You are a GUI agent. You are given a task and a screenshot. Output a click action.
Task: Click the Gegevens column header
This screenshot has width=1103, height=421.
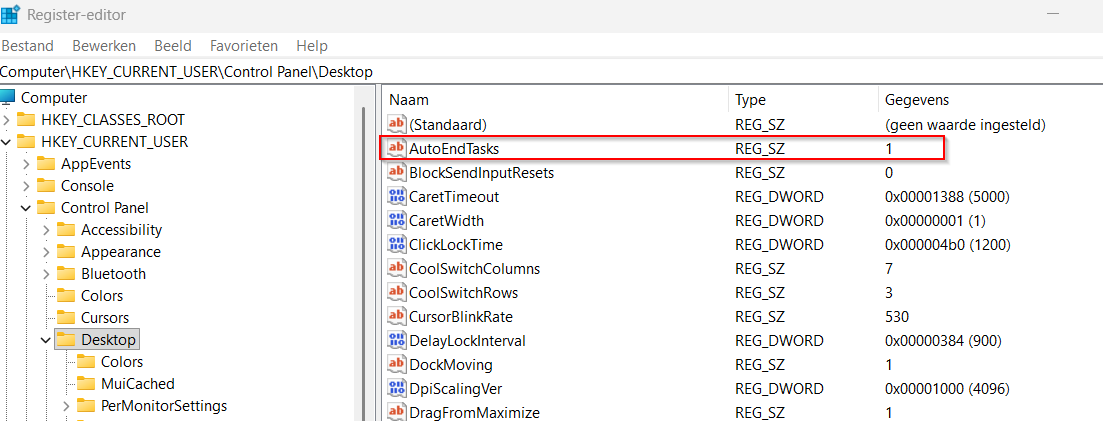pyautogui.click(x=916, y=100)
